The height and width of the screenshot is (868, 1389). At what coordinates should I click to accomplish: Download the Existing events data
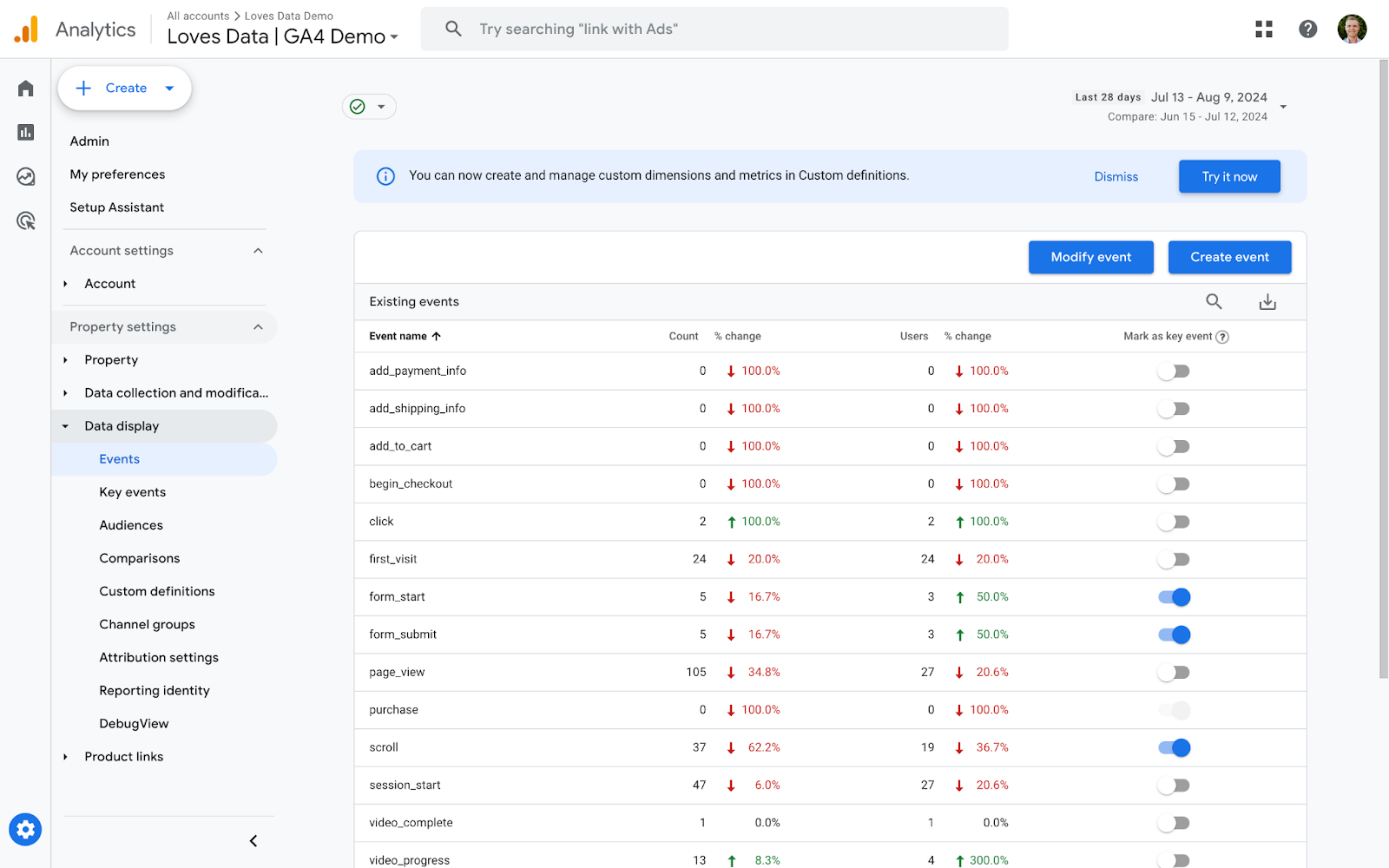(1267, 301)
